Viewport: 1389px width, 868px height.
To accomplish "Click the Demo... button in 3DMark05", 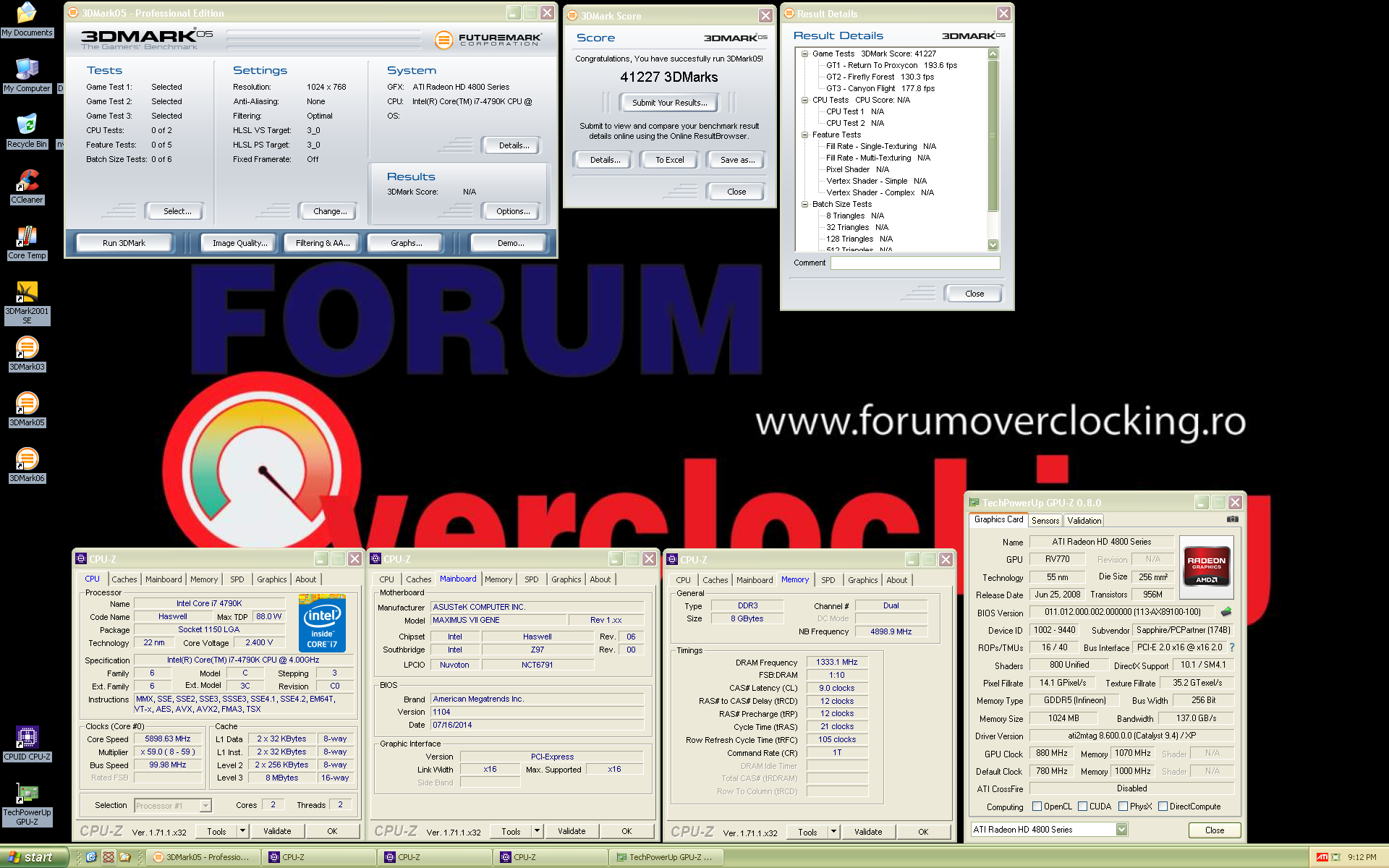I will (x=510, y=243).
